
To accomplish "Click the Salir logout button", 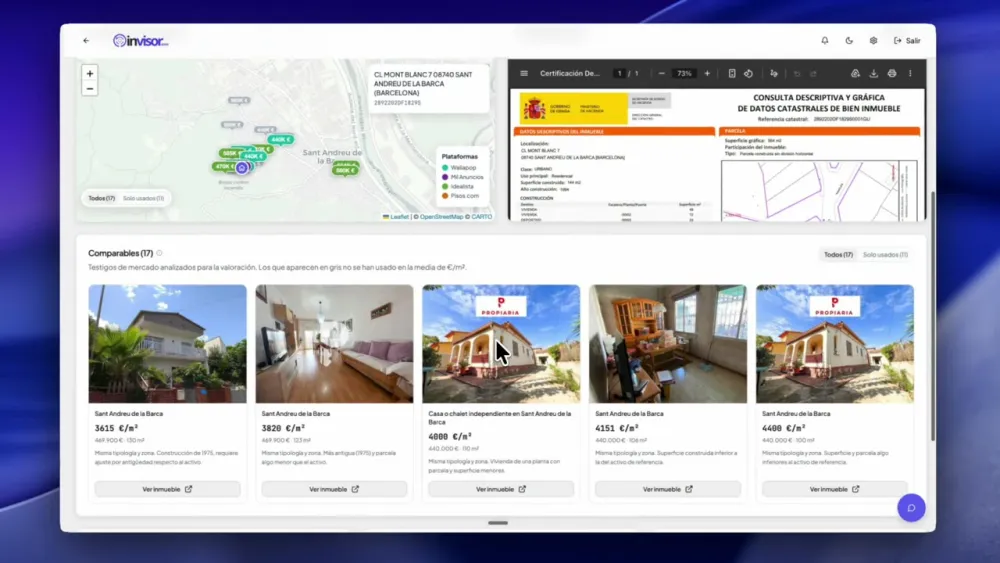I will click(x=907, y=41).
